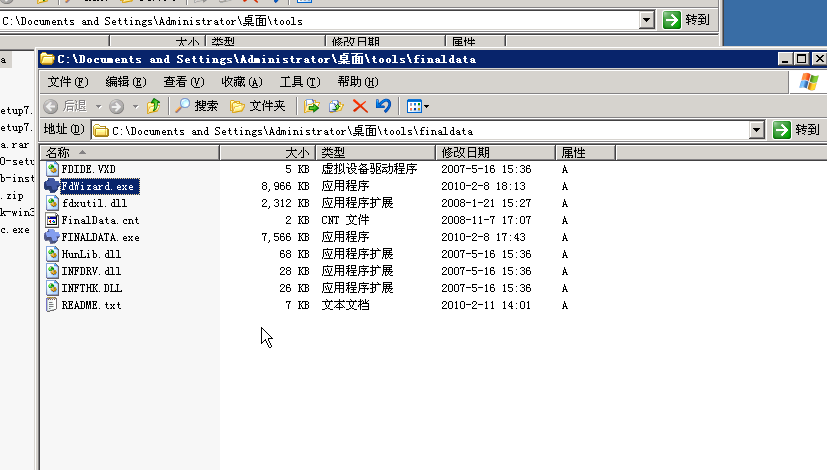Open the View (查看) menu
Image resolution: width=827 pixels, height=470 pixels.
click(184, 82)
